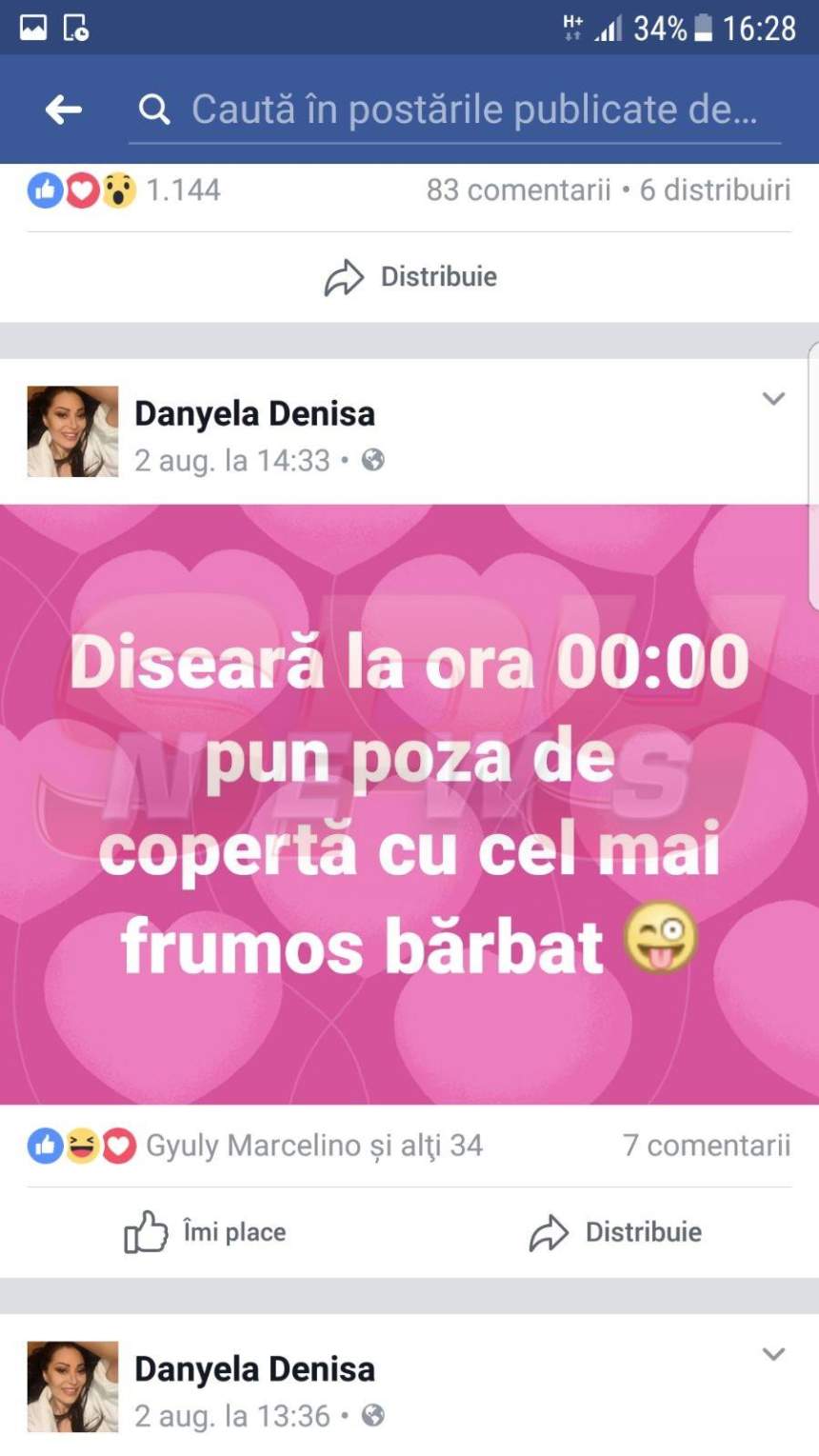The height and width of the screenshot is (1456, 819).
Task: Tap the public globe icon at 13:36
Action: click(373, 1416)
